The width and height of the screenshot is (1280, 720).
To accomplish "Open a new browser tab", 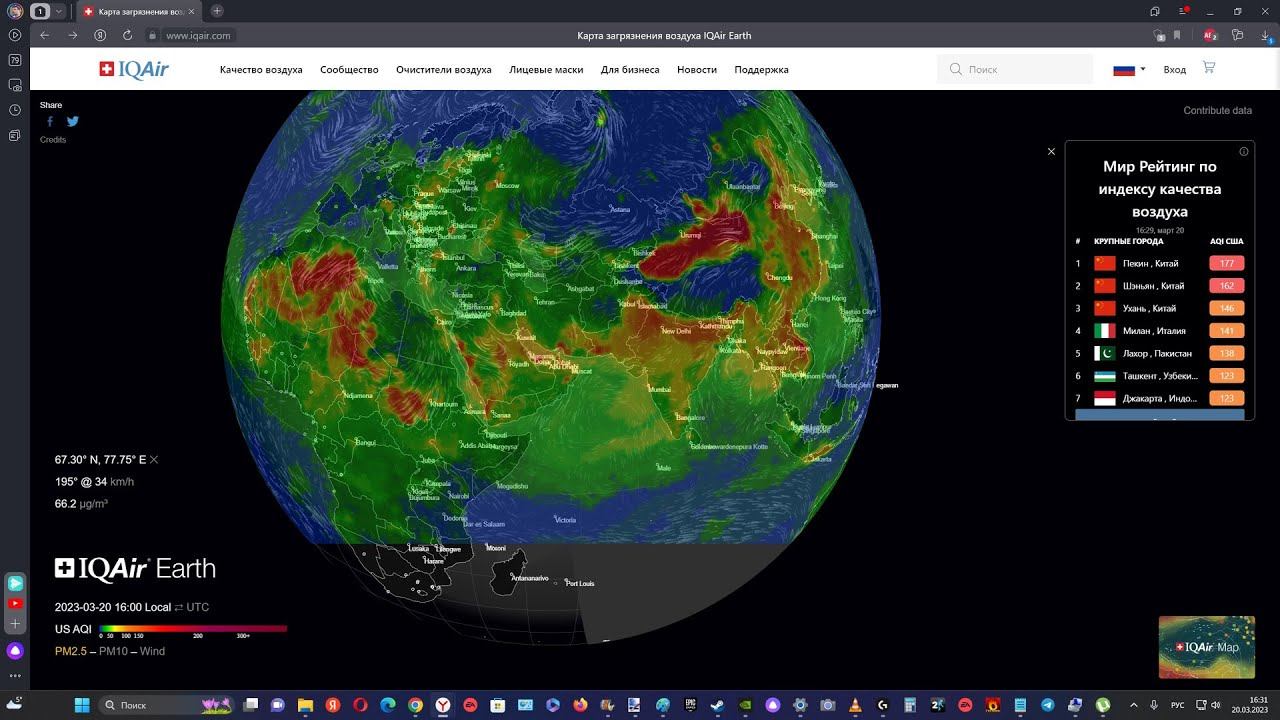I will point(217,11).
